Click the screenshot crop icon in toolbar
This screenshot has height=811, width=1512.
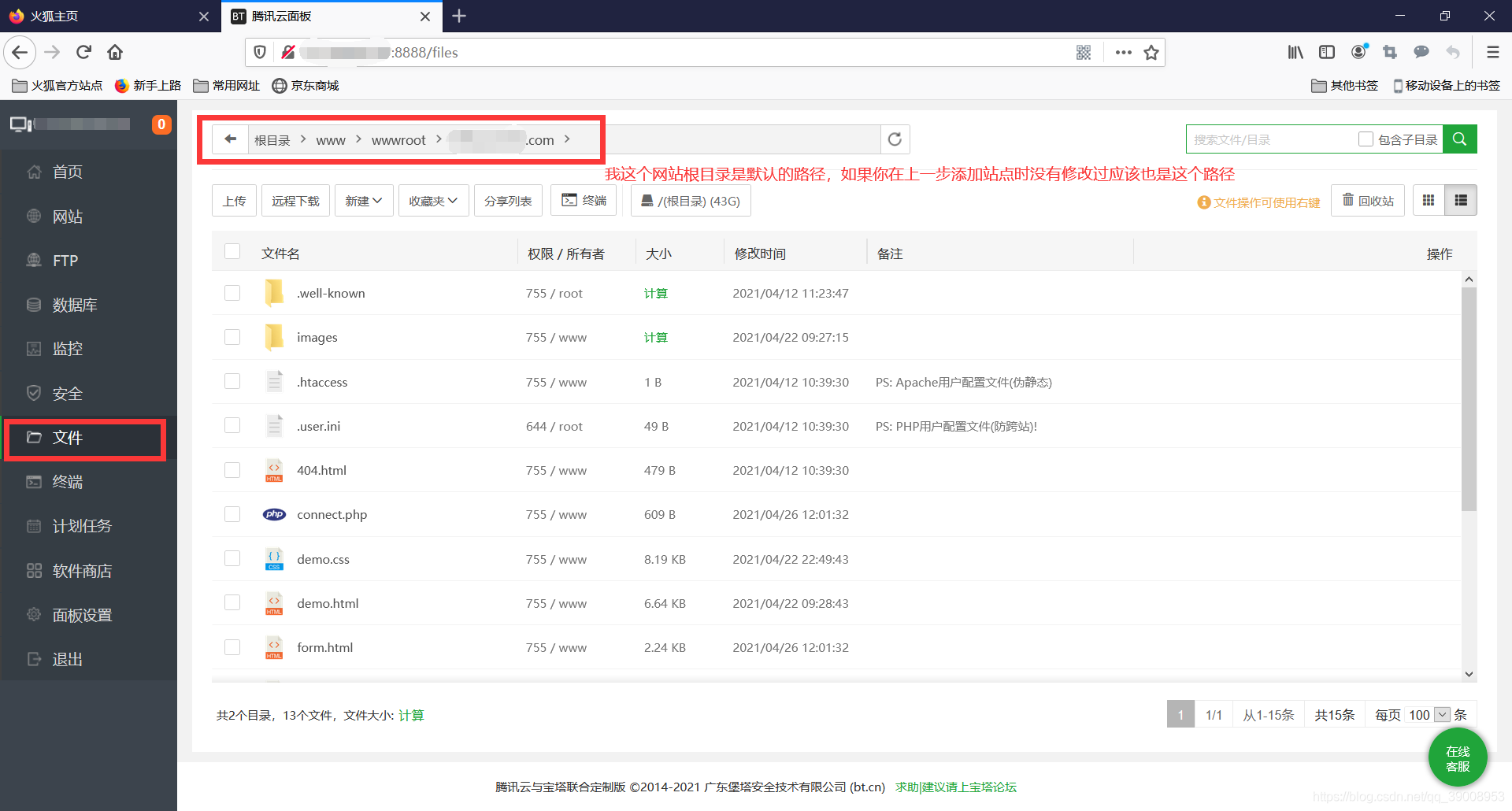[x=1390, y=53]
